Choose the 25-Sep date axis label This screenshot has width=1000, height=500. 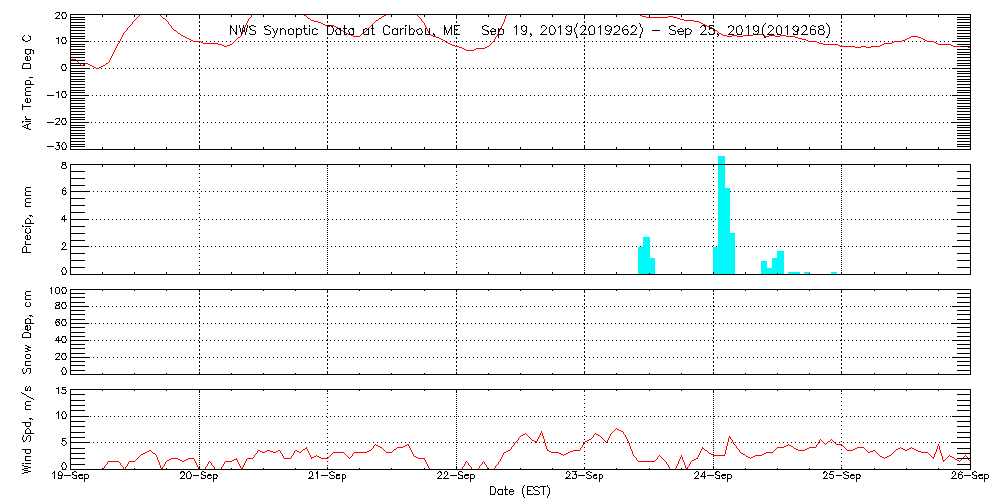point(841,477)
